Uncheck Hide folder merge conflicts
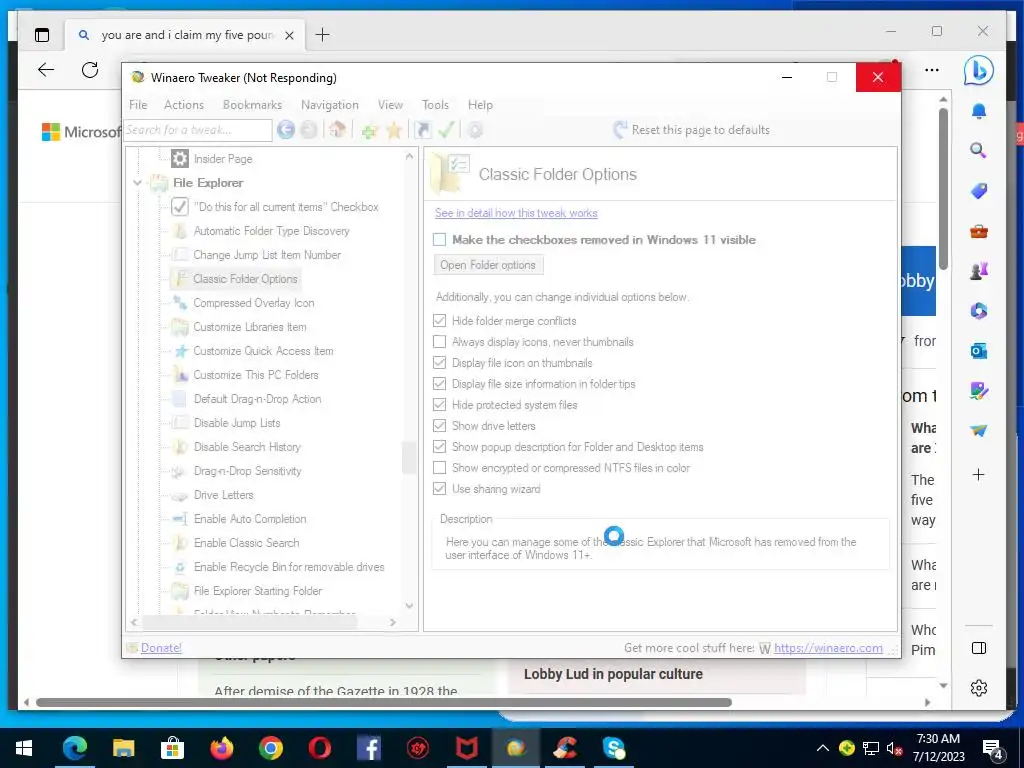The image size is (1024, 768). click(440, 321)
